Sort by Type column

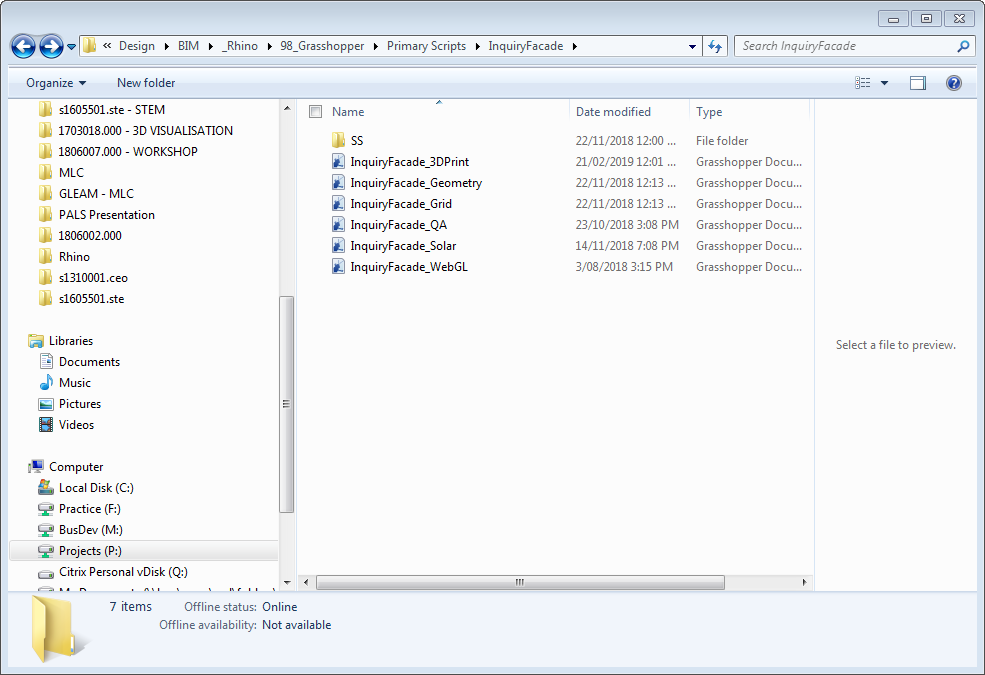709,112
